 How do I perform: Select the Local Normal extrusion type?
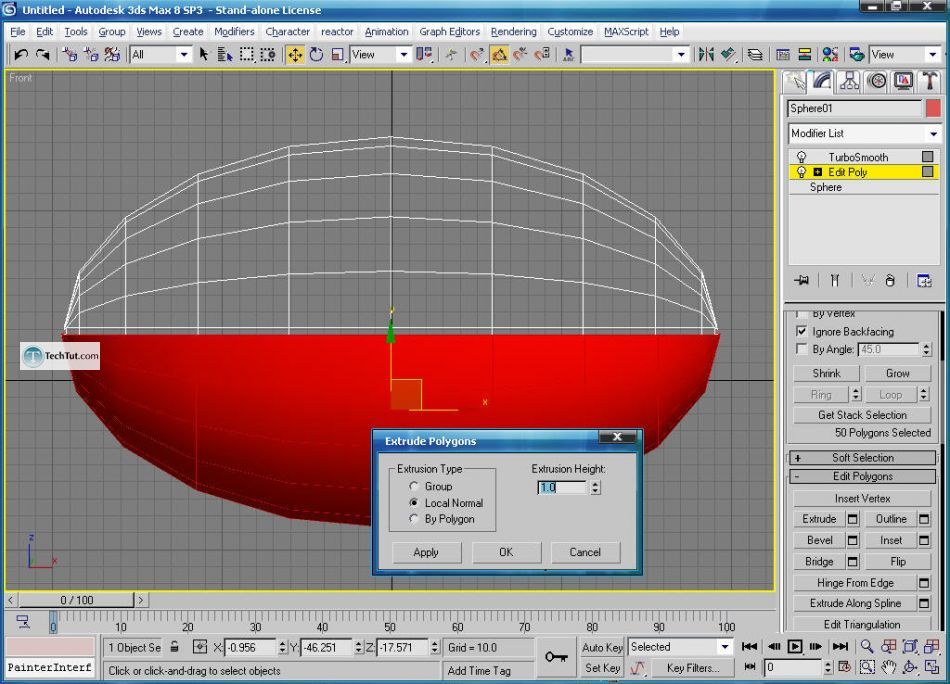414,503
